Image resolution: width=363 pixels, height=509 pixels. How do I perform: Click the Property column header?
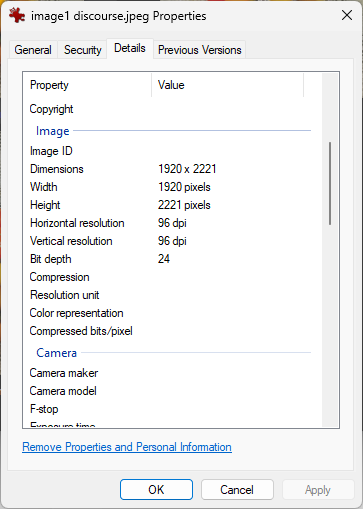pos(87,85)
